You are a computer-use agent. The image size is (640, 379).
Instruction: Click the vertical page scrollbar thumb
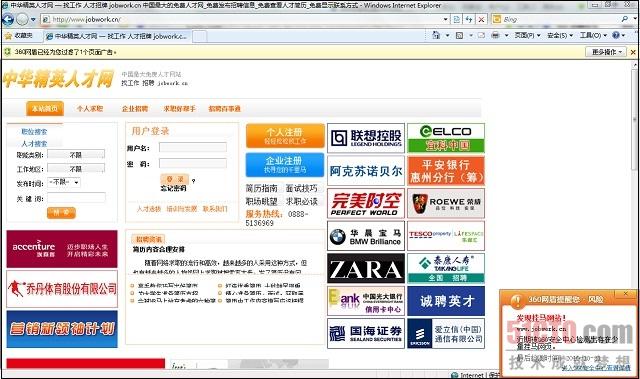tap(635, 120)
